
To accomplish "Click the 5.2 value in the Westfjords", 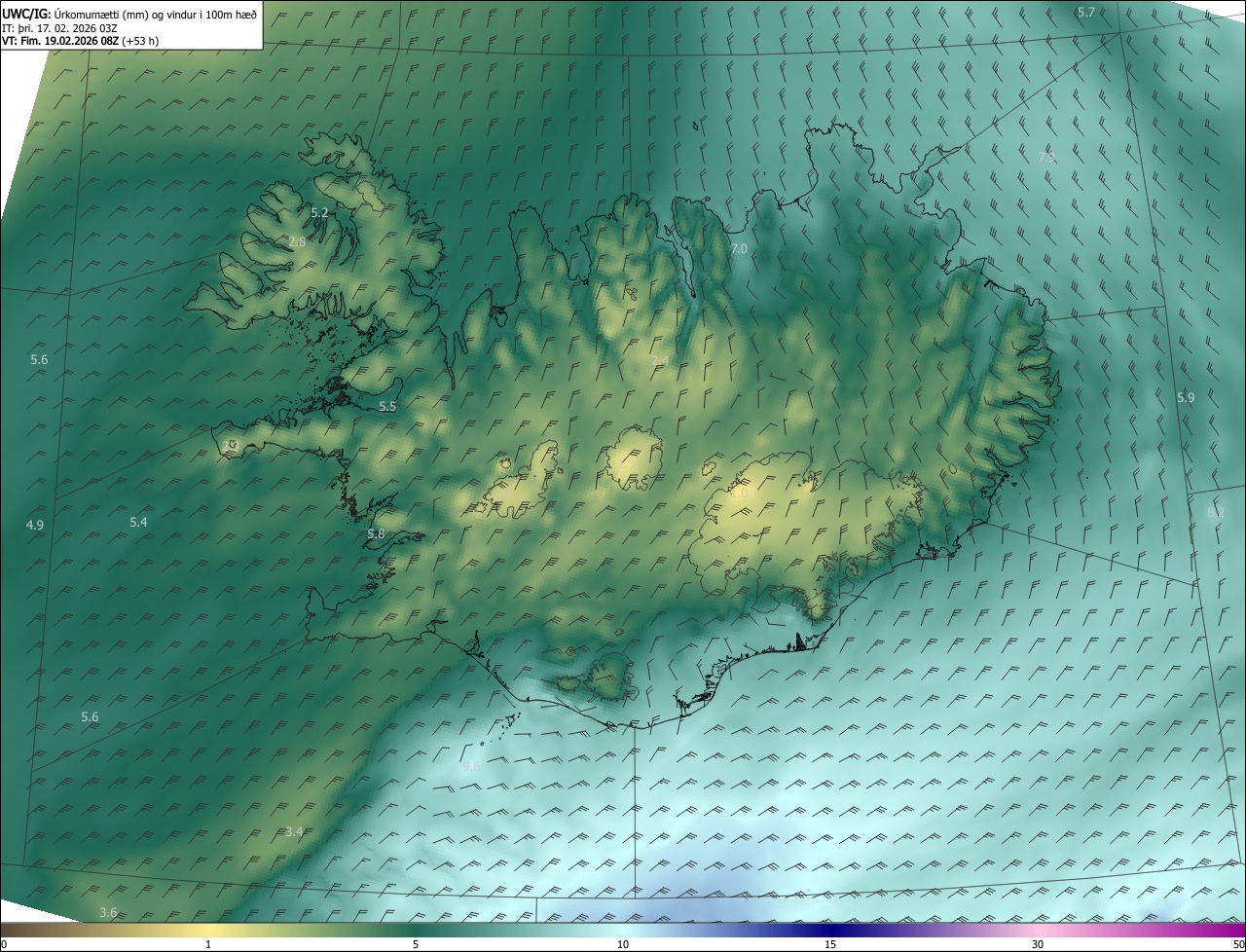I will [319, 212].
